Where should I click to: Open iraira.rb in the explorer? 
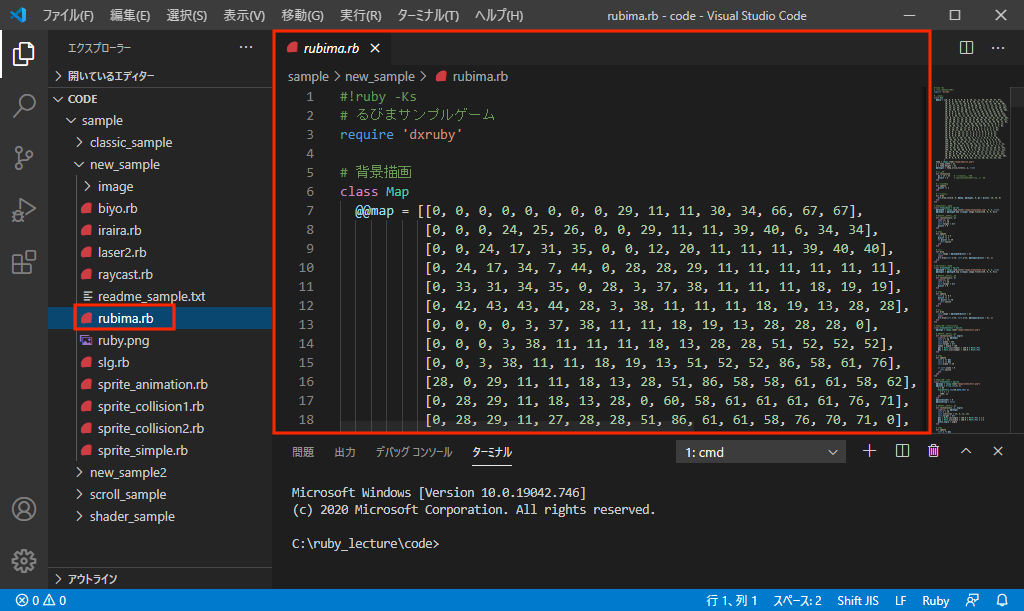tap(160, 230)
